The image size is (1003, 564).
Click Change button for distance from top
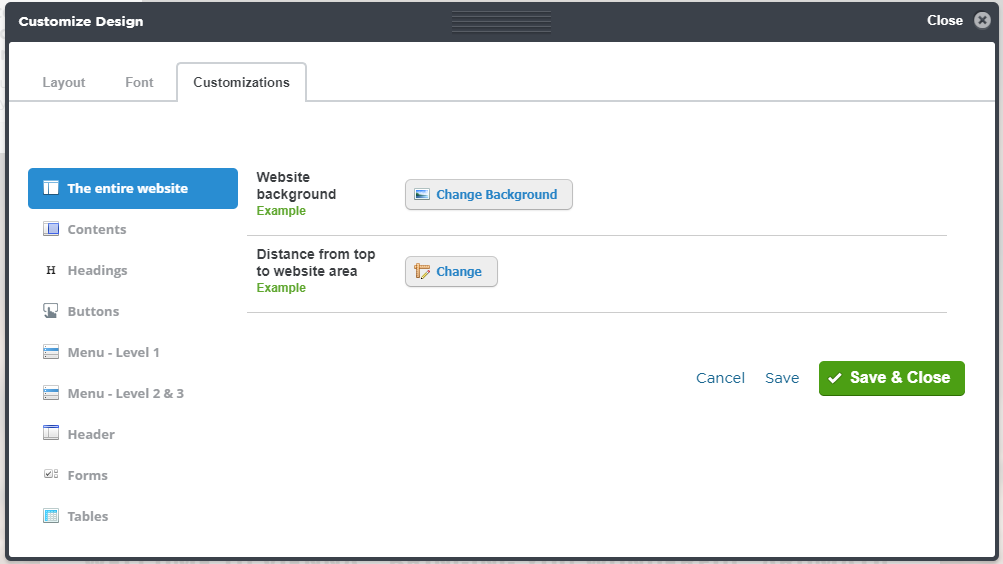451,272
